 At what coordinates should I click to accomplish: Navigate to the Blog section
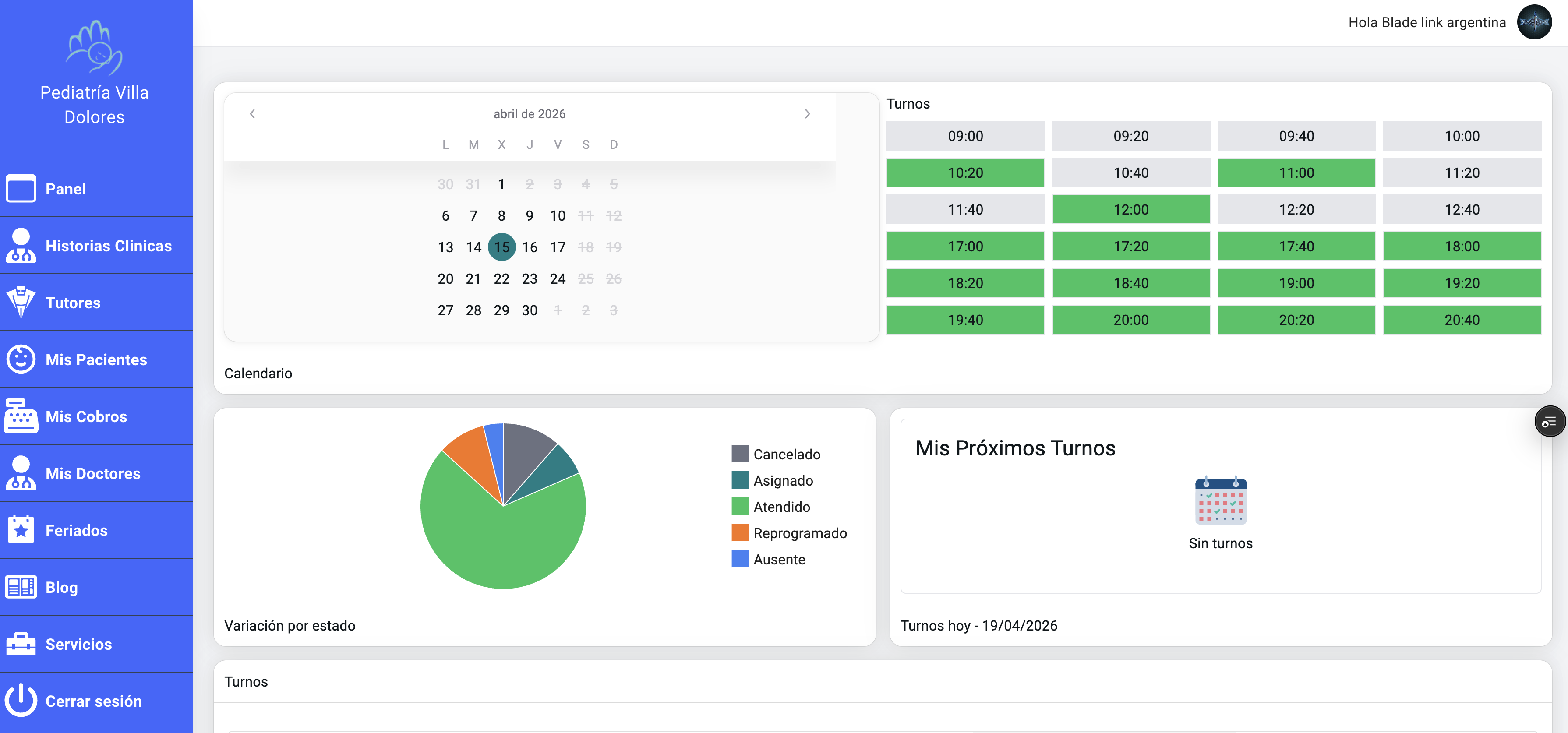tap(21, 586)
